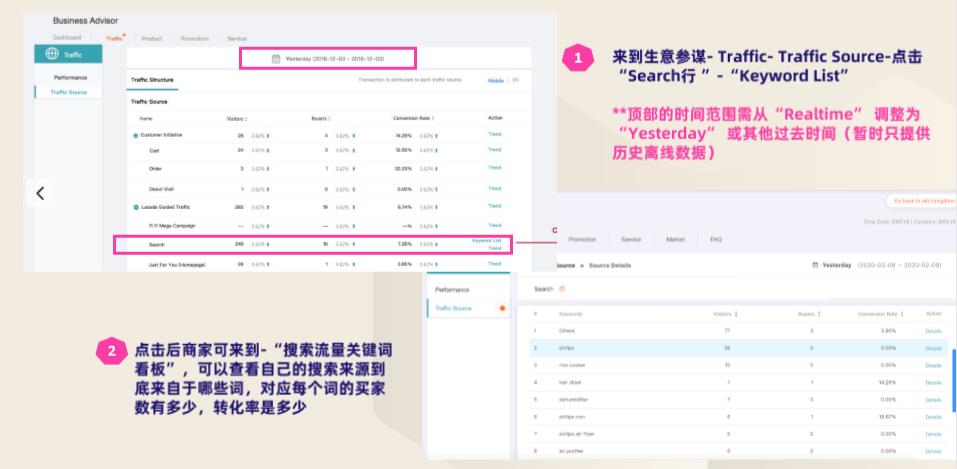Open Details for rice cooker keyword
957x469 pixels.
(x=933, y=365)
